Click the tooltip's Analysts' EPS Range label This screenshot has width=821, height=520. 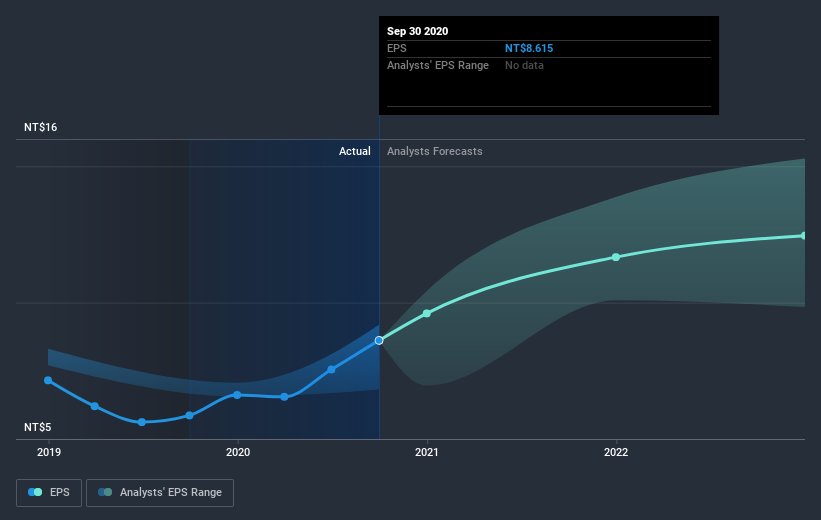pos(438,65)
